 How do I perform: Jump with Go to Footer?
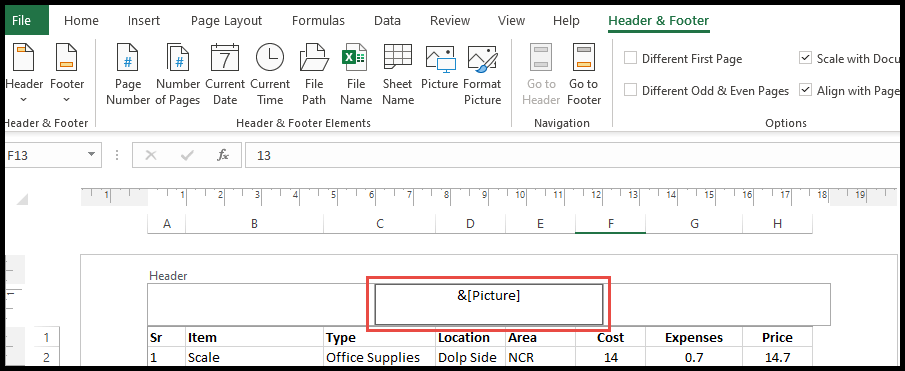pos(584,74)
